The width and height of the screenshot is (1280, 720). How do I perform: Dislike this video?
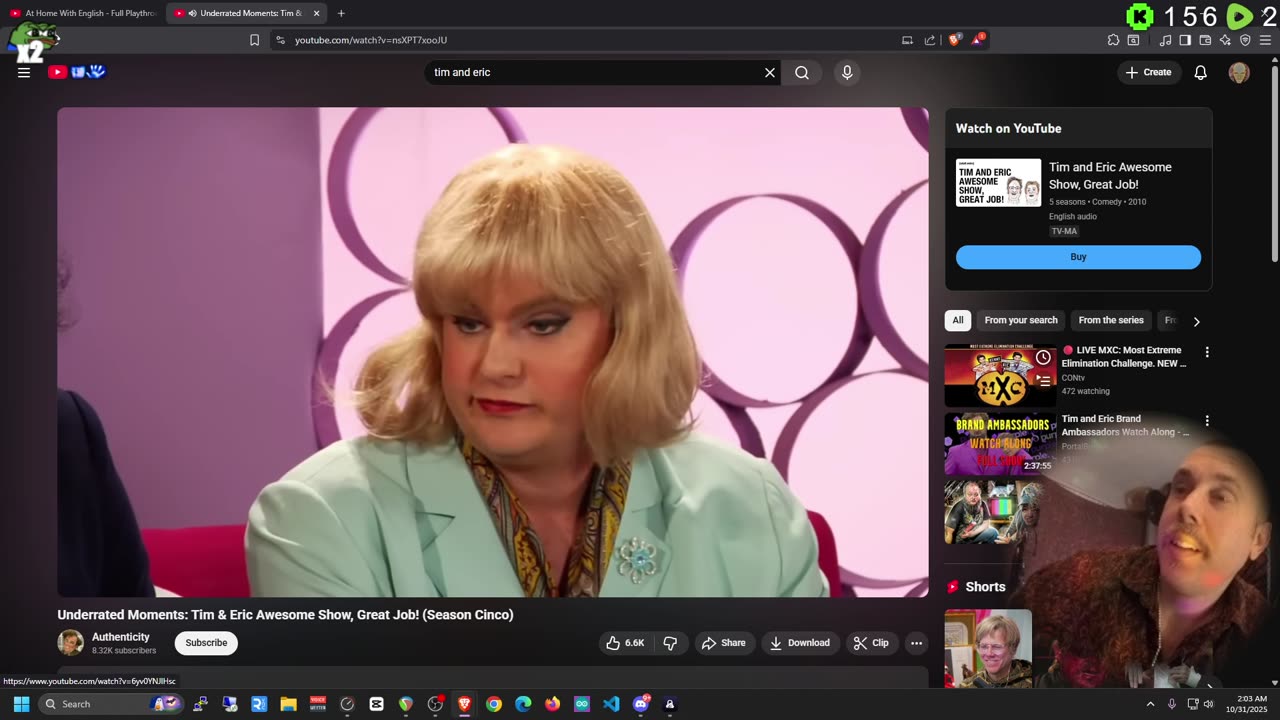[x=671, y=643]
